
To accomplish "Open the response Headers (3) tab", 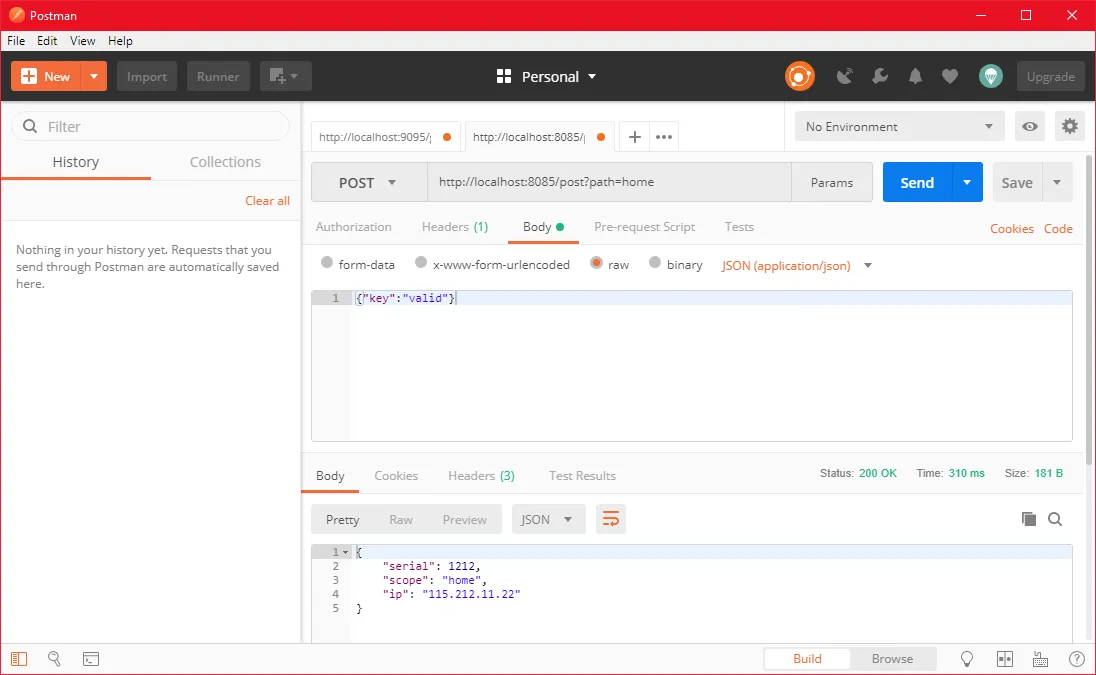I will (481, 476).
